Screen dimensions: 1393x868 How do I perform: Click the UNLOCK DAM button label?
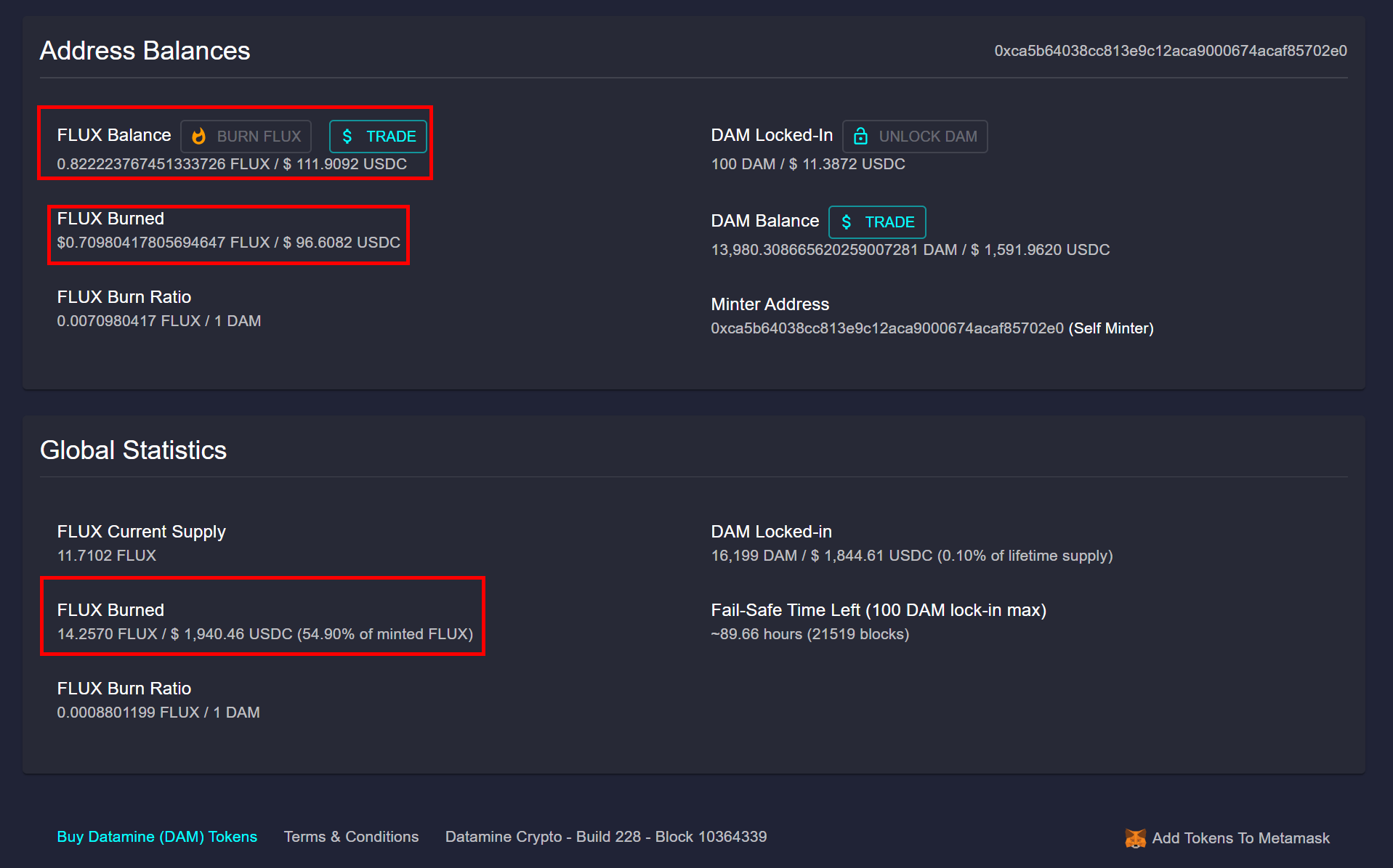[928, 137]
